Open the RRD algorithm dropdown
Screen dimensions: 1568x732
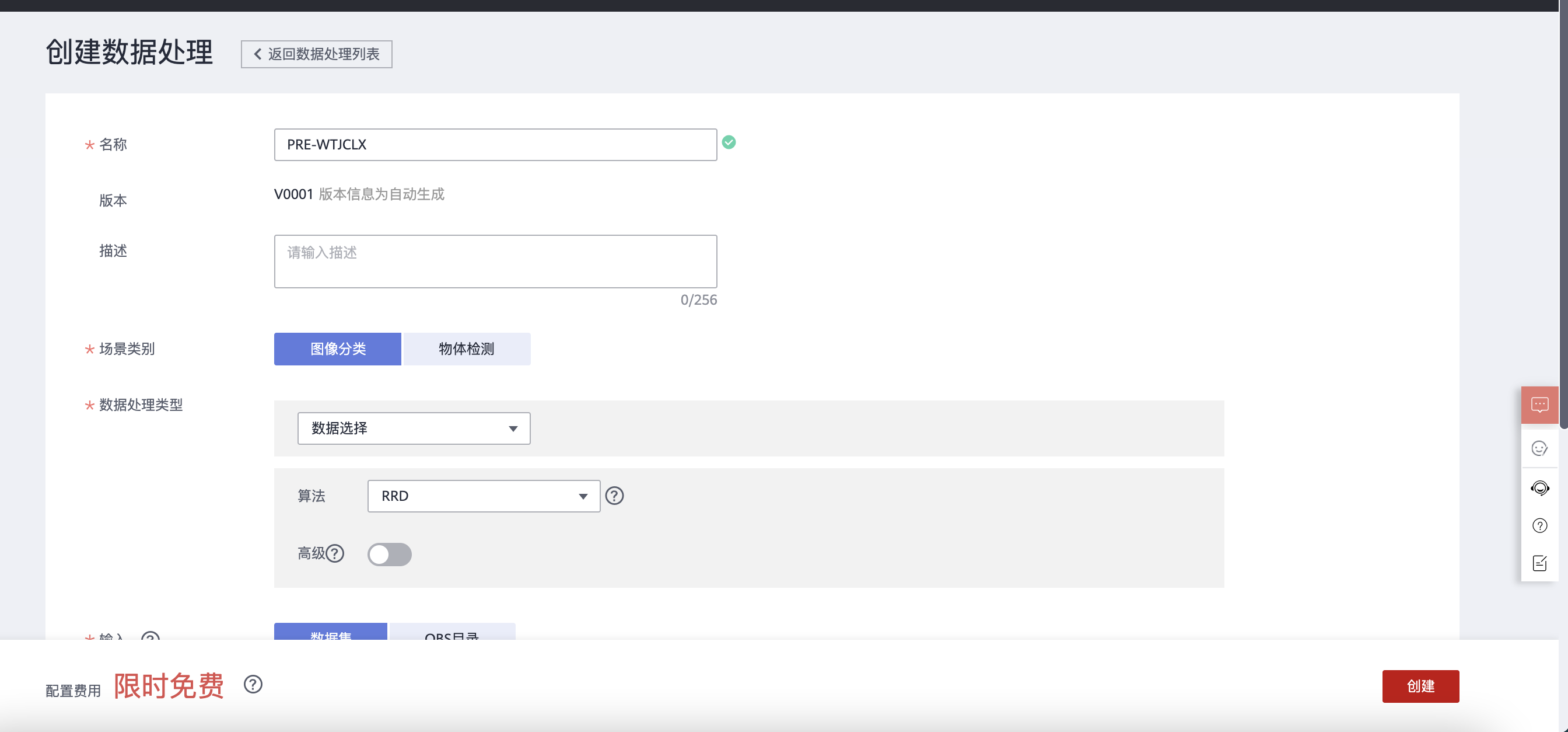484,496
